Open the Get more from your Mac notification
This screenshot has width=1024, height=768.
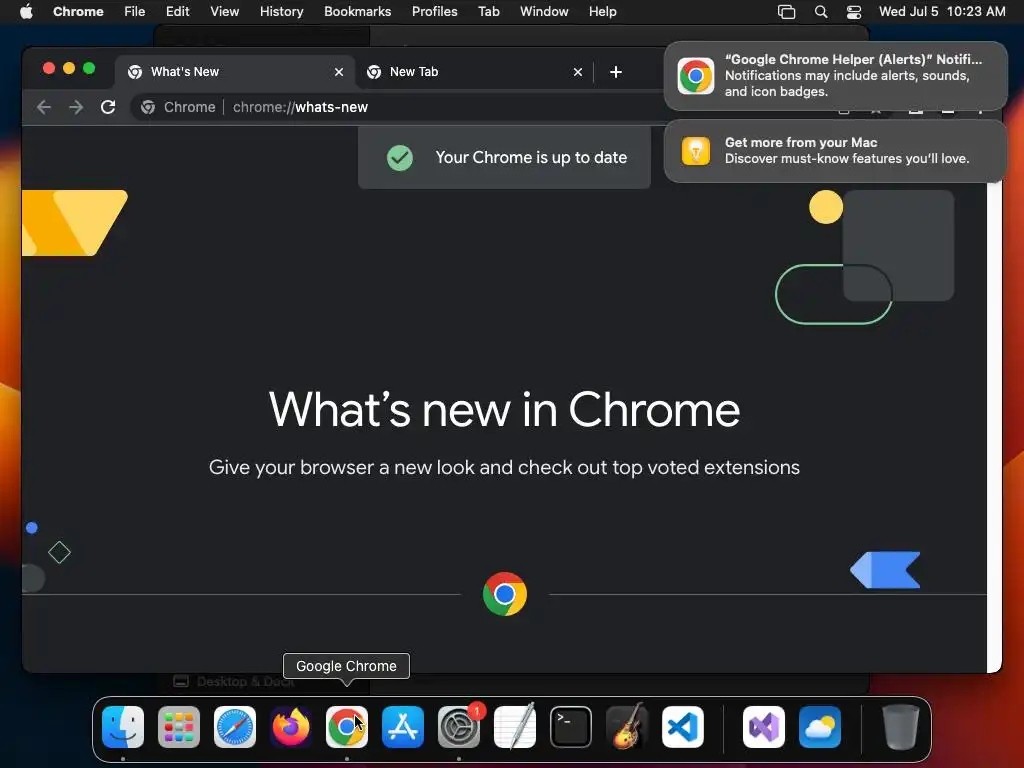click(x=836, y=151)
